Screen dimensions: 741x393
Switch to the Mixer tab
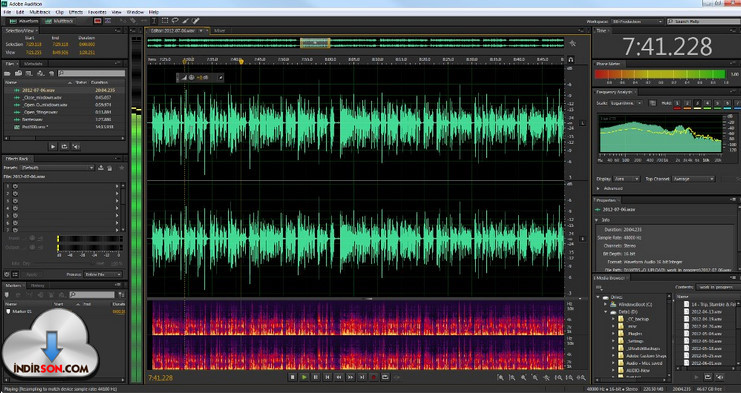pos(220,31)
